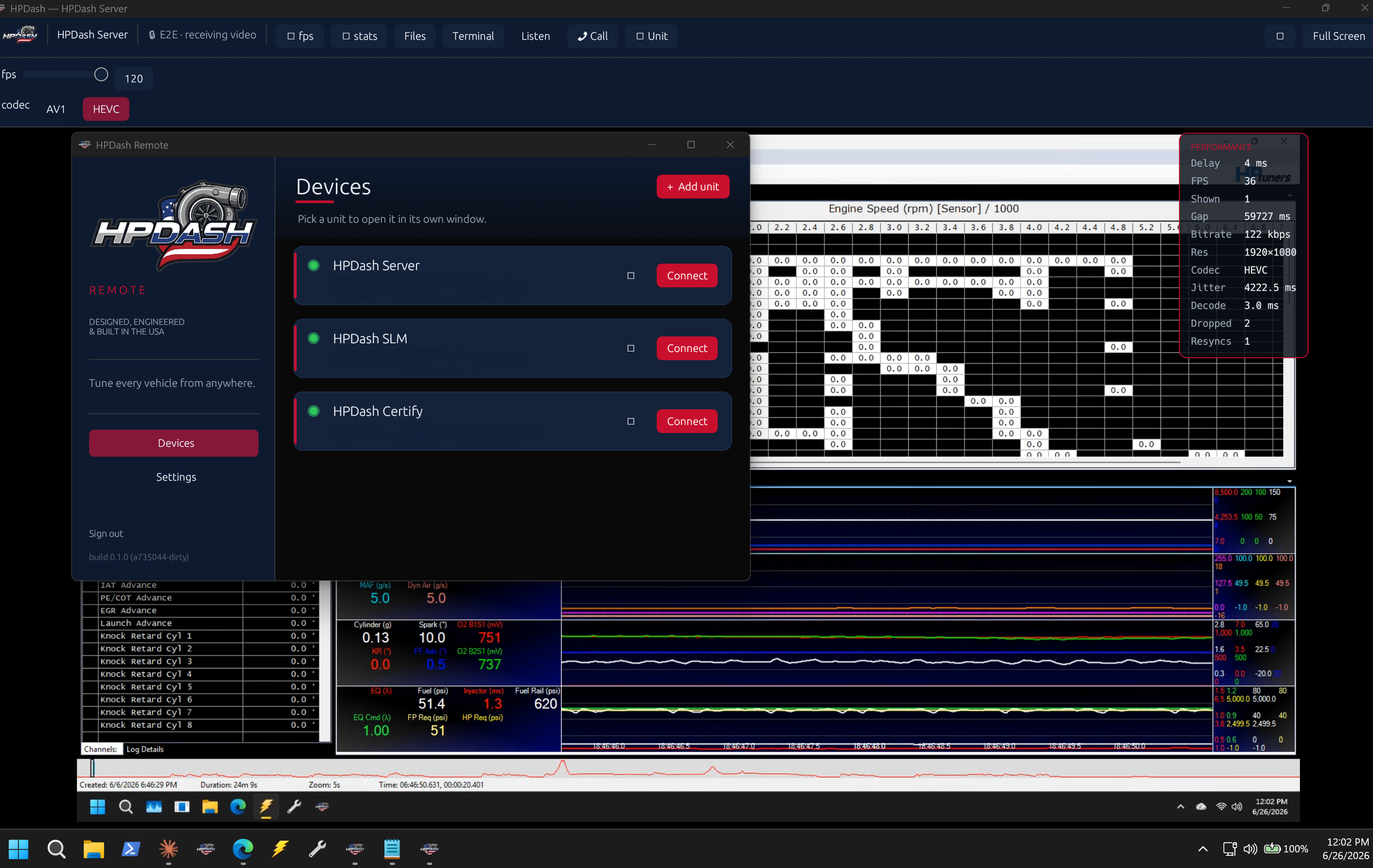Open File Explorer in the remote stream taskbar
Viewport: 1373px width, 868px height.
[210, 807]
